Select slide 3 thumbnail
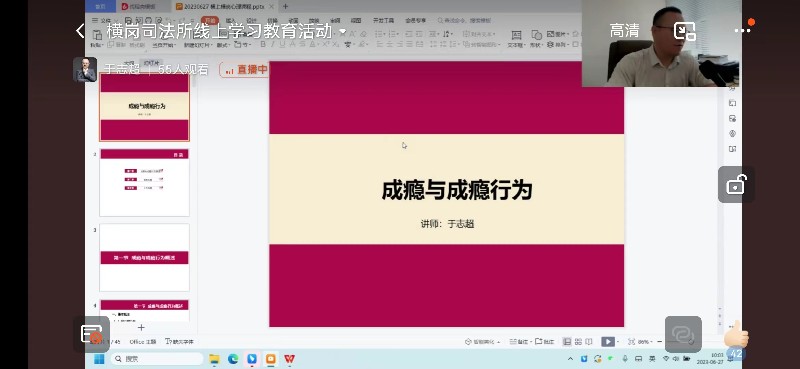 pos(144,257)
